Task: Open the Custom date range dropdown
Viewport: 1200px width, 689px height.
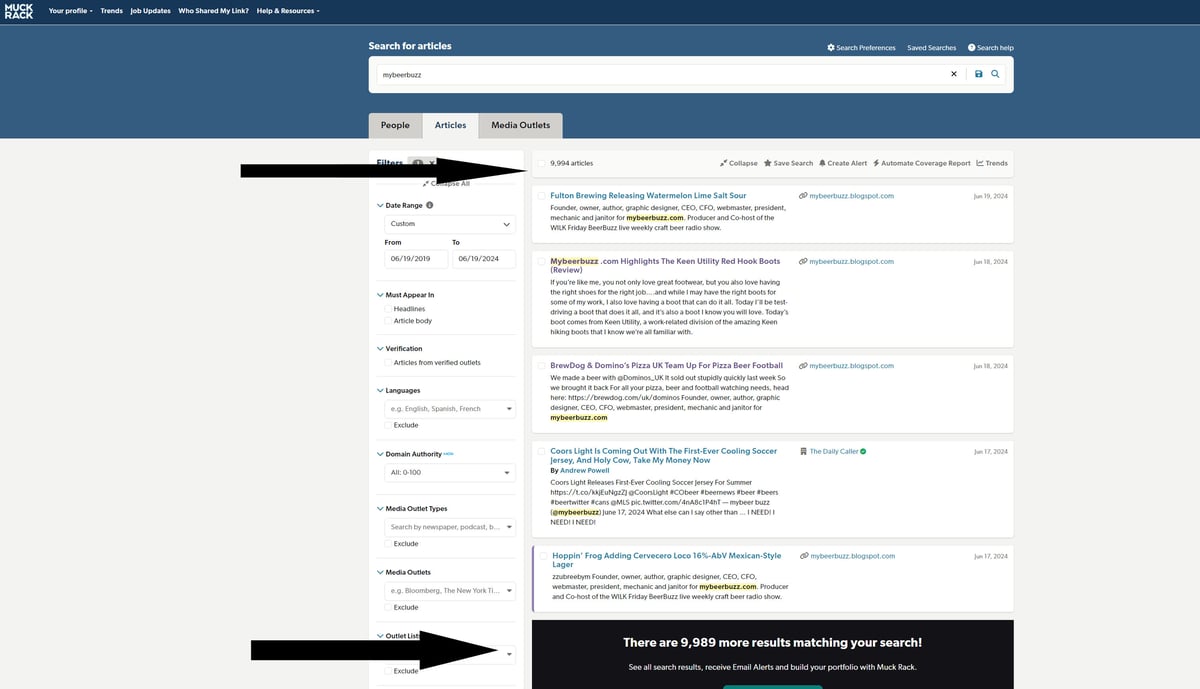Action: 450,224
